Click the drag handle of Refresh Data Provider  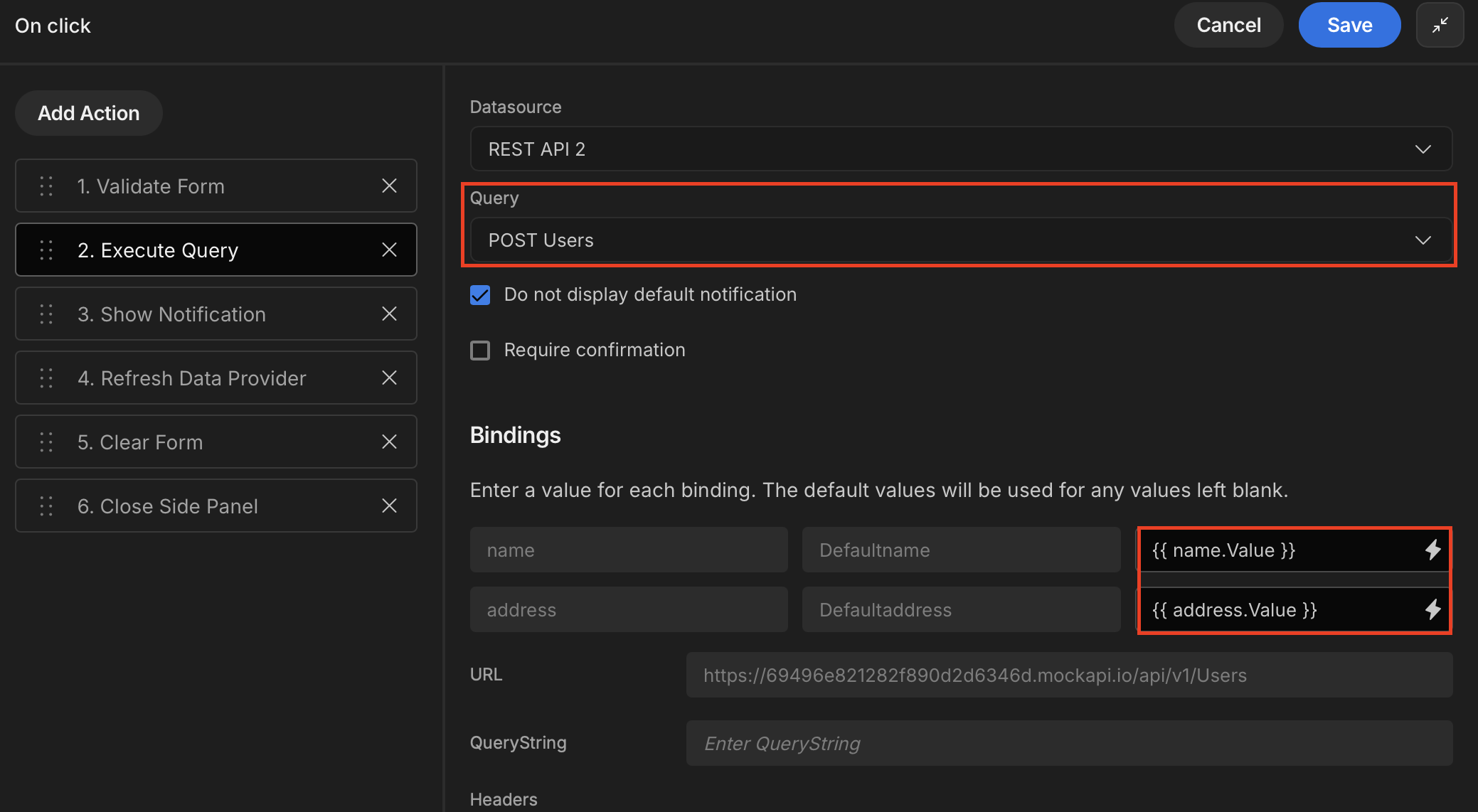pos(46,378)
